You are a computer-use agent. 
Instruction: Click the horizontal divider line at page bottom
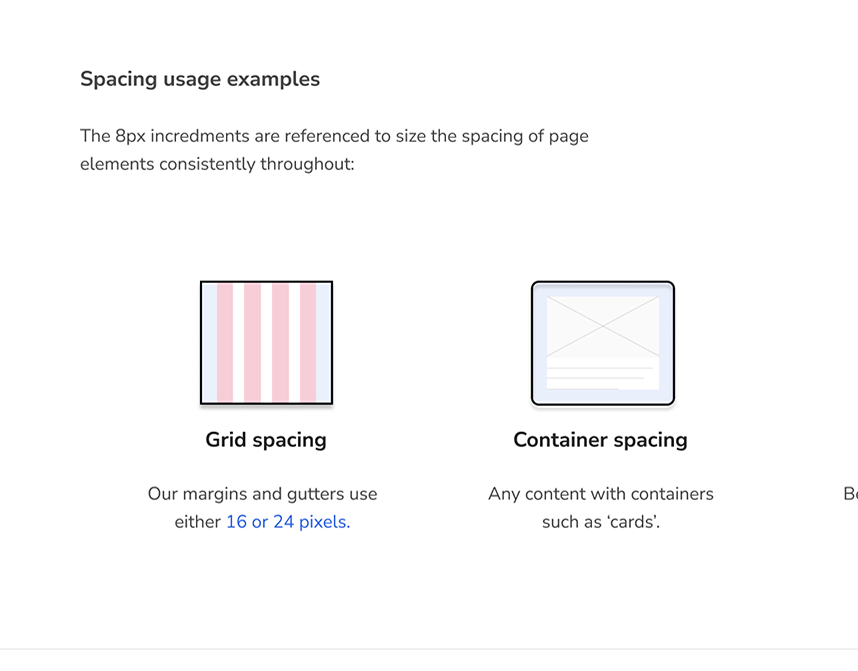429,649
